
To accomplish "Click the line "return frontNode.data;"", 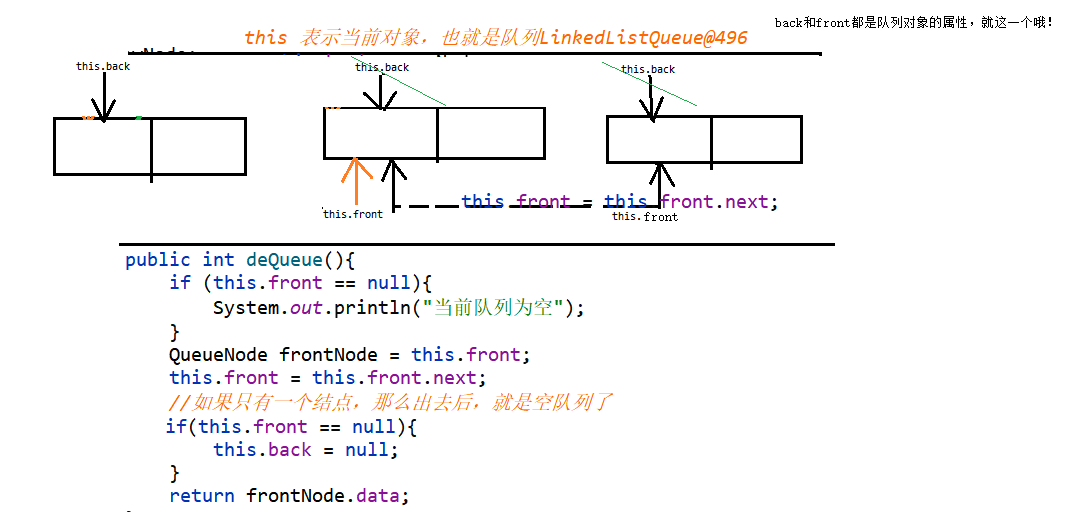I will click(290, 496).
